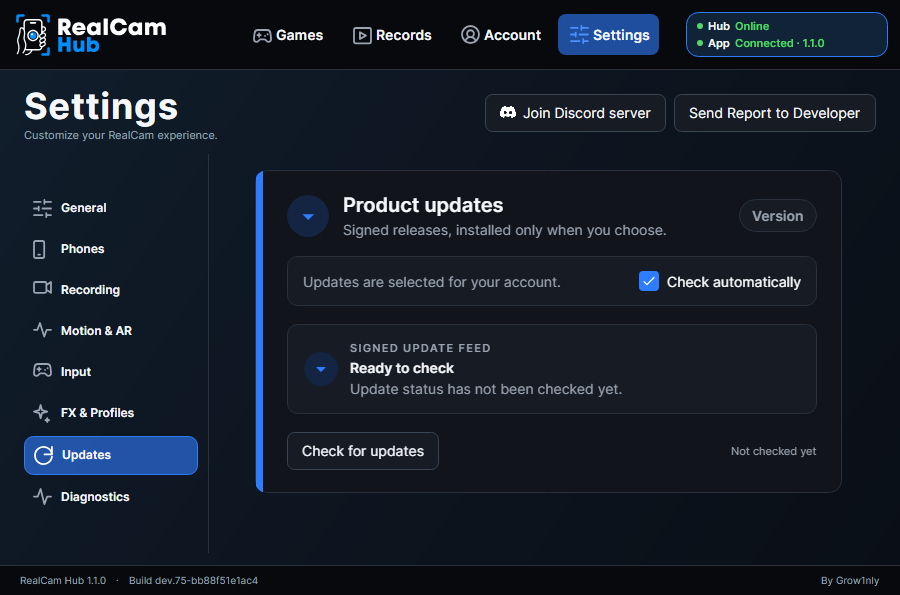
Task: Open the Account tab
Action: tap(501, 35)
